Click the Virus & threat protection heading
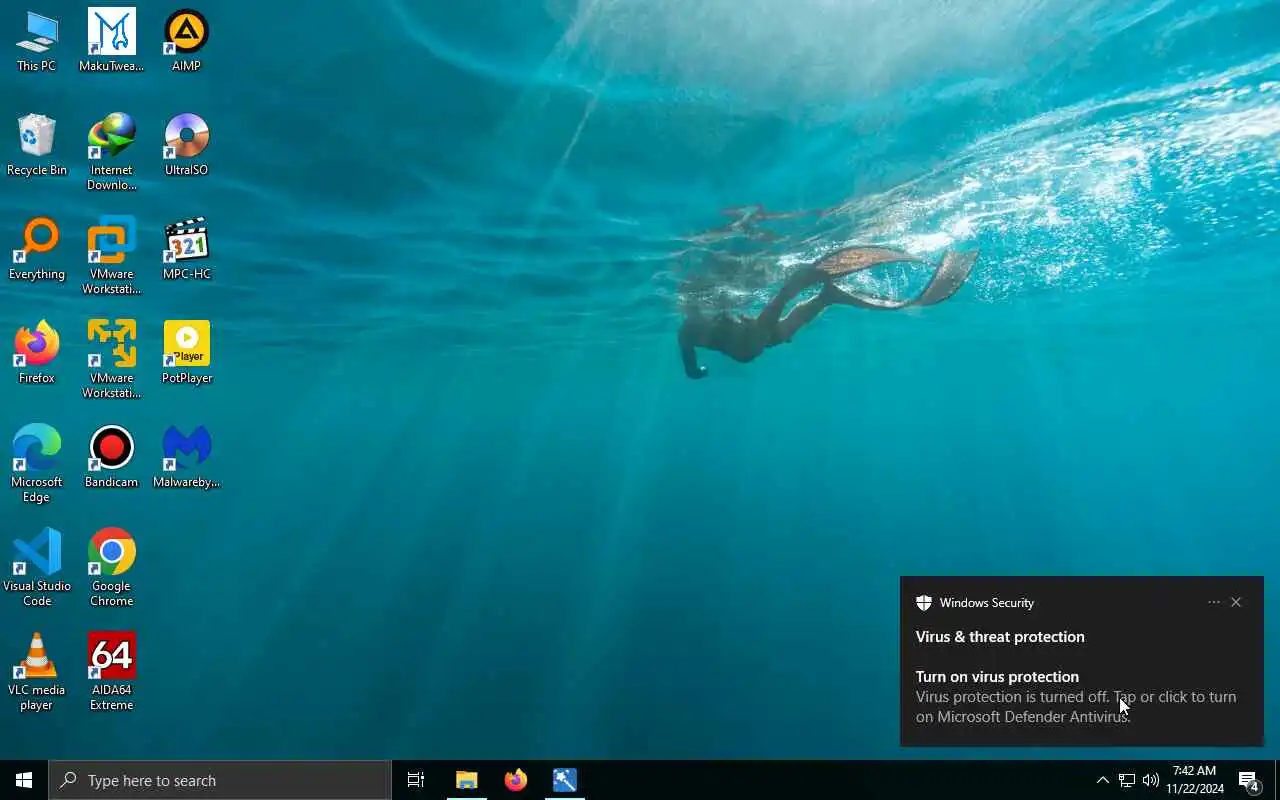This screenshot has width=1280, height=800. coord(1000,637)
